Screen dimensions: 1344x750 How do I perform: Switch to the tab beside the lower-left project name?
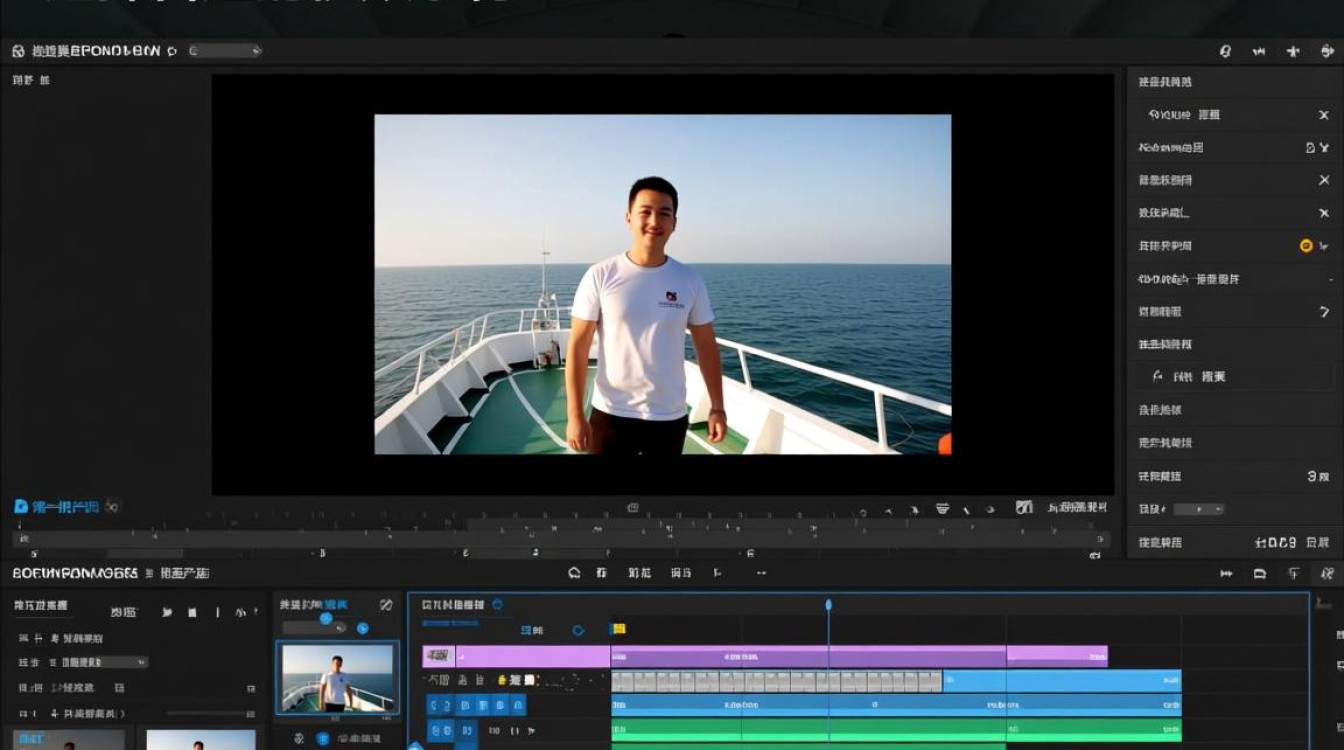184,573
